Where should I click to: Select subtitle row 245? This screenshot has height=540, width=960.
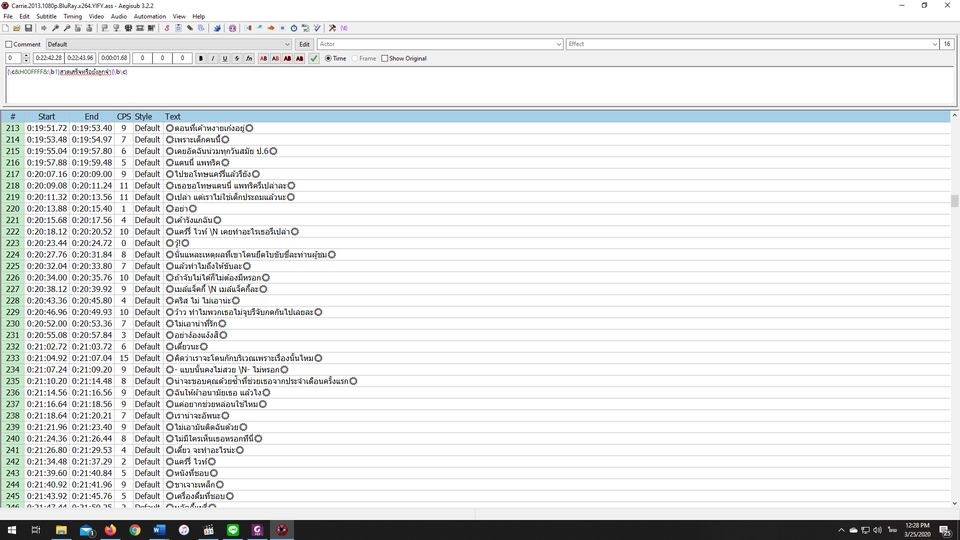point(476,496)
